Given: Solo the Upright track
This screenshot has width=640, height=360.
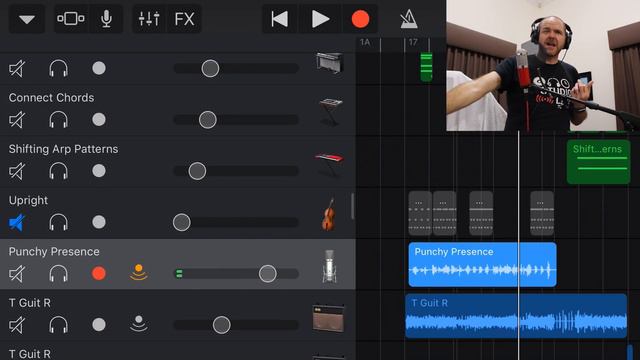Looking at the screenshot, I should tap(58, 223).
